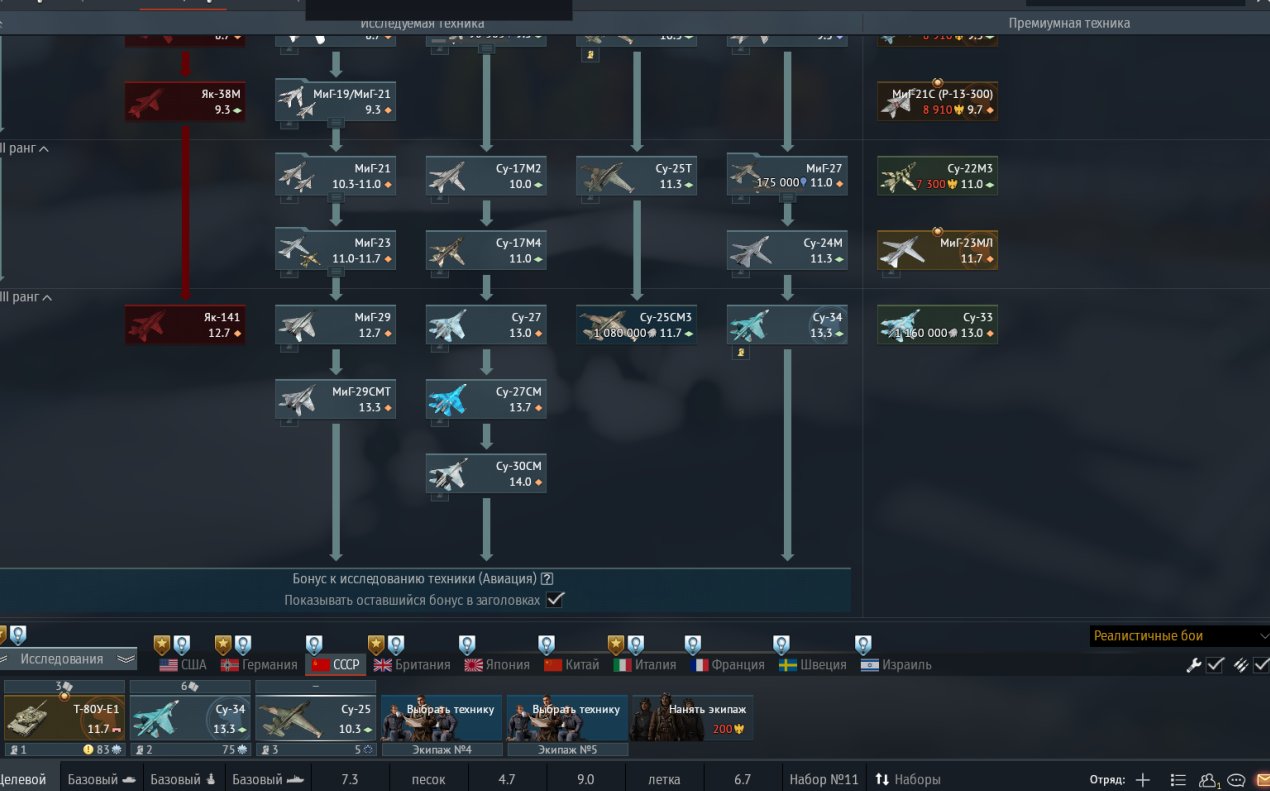Viewport: 1270px width, 791px height.
Task: Click Выбрать технику for Экипаж №4
Action: point(442,717)
